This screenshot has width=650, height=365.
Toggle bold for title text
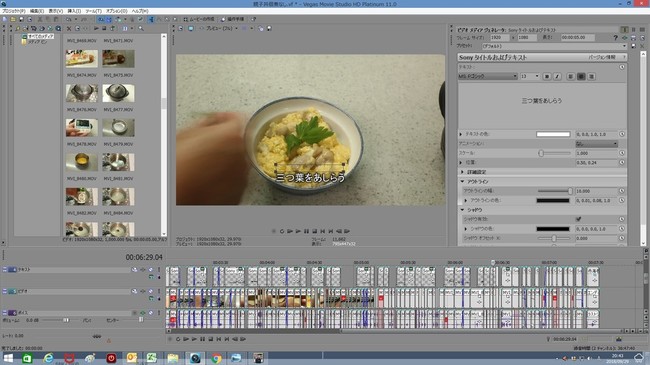(547, 76)
